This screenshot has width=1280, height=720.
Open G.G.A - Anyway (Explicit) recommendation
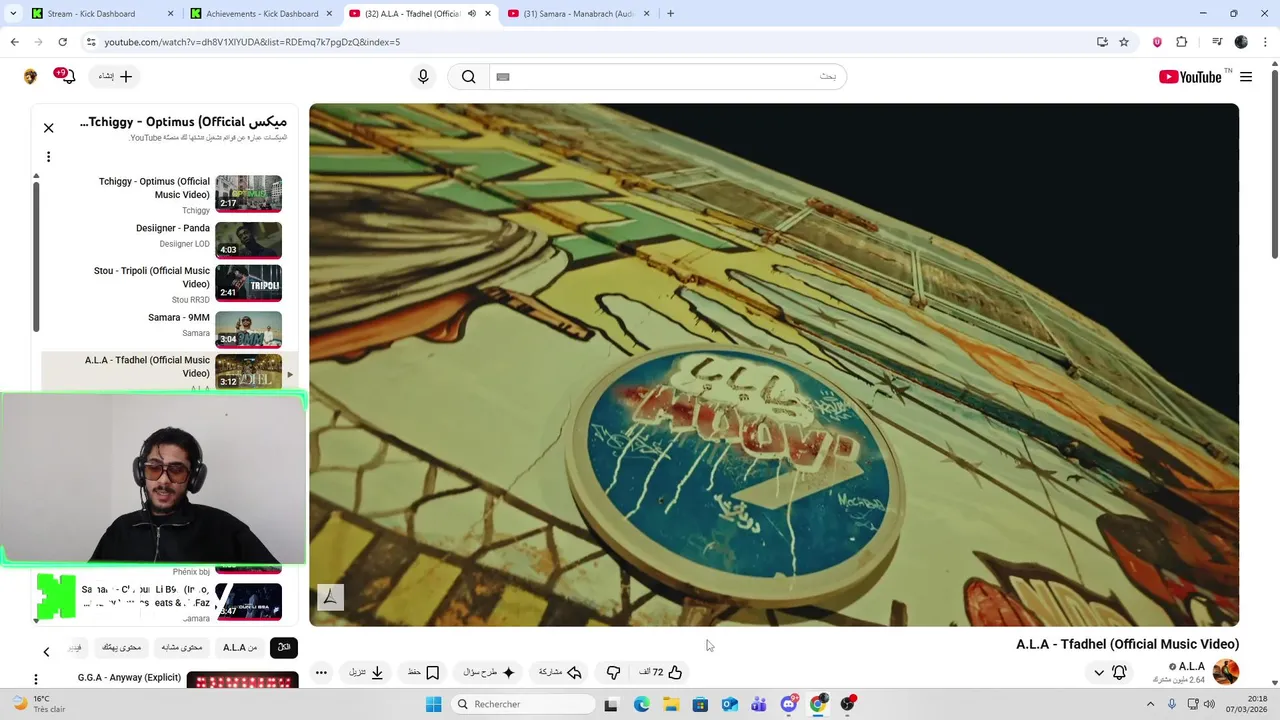click(x=130, y=678)
